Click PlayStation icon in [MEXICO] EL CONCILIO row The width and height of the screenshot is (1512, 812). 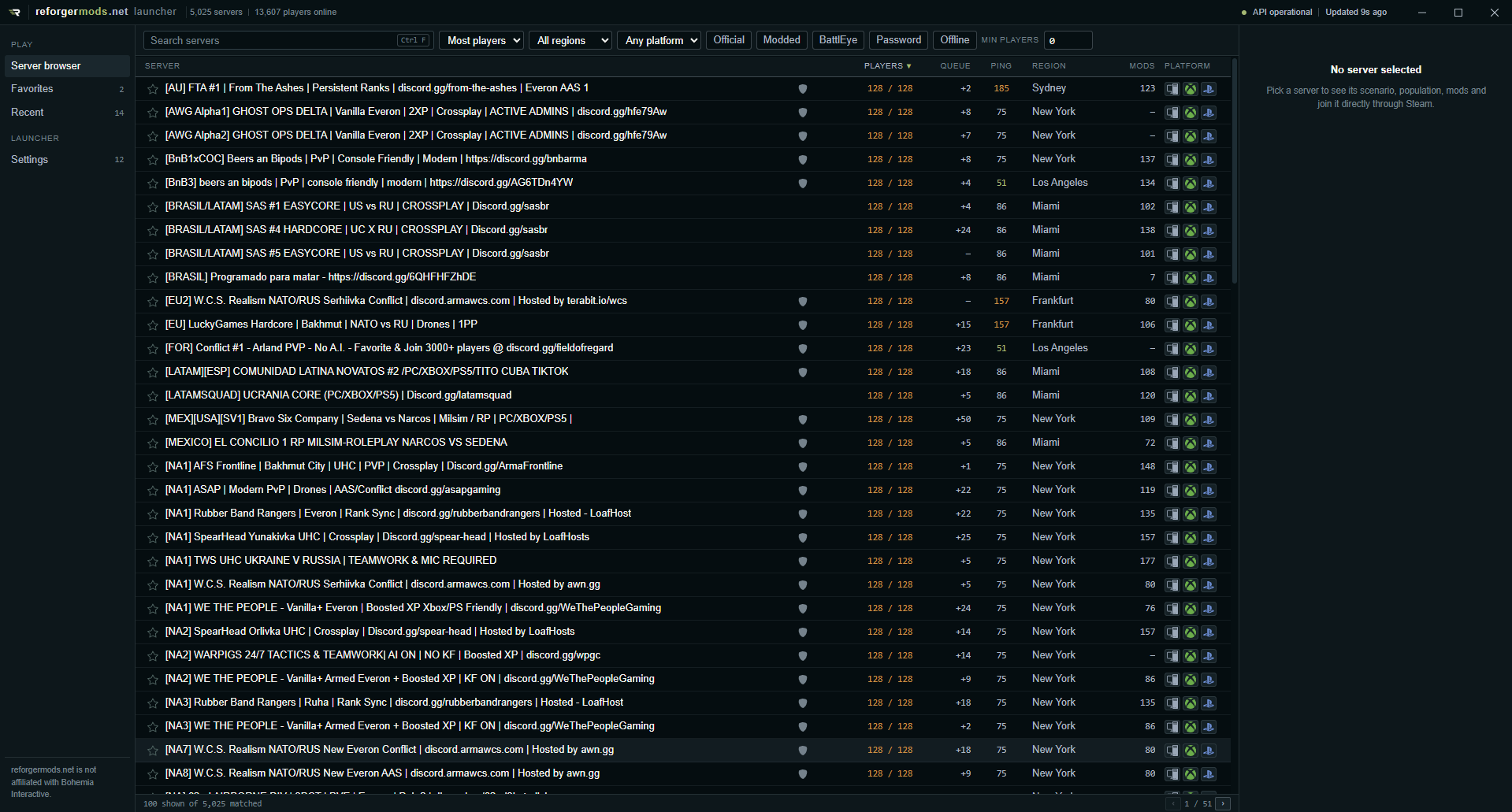(x=1209, y=443)
